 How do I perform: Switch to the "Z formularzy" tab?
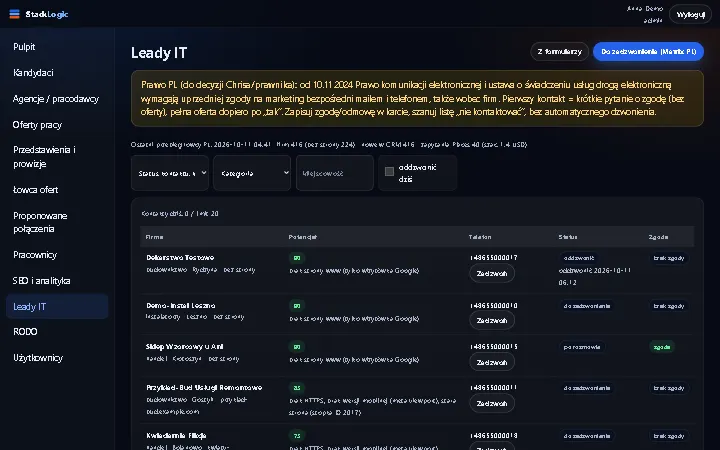(x=559, y=51)
